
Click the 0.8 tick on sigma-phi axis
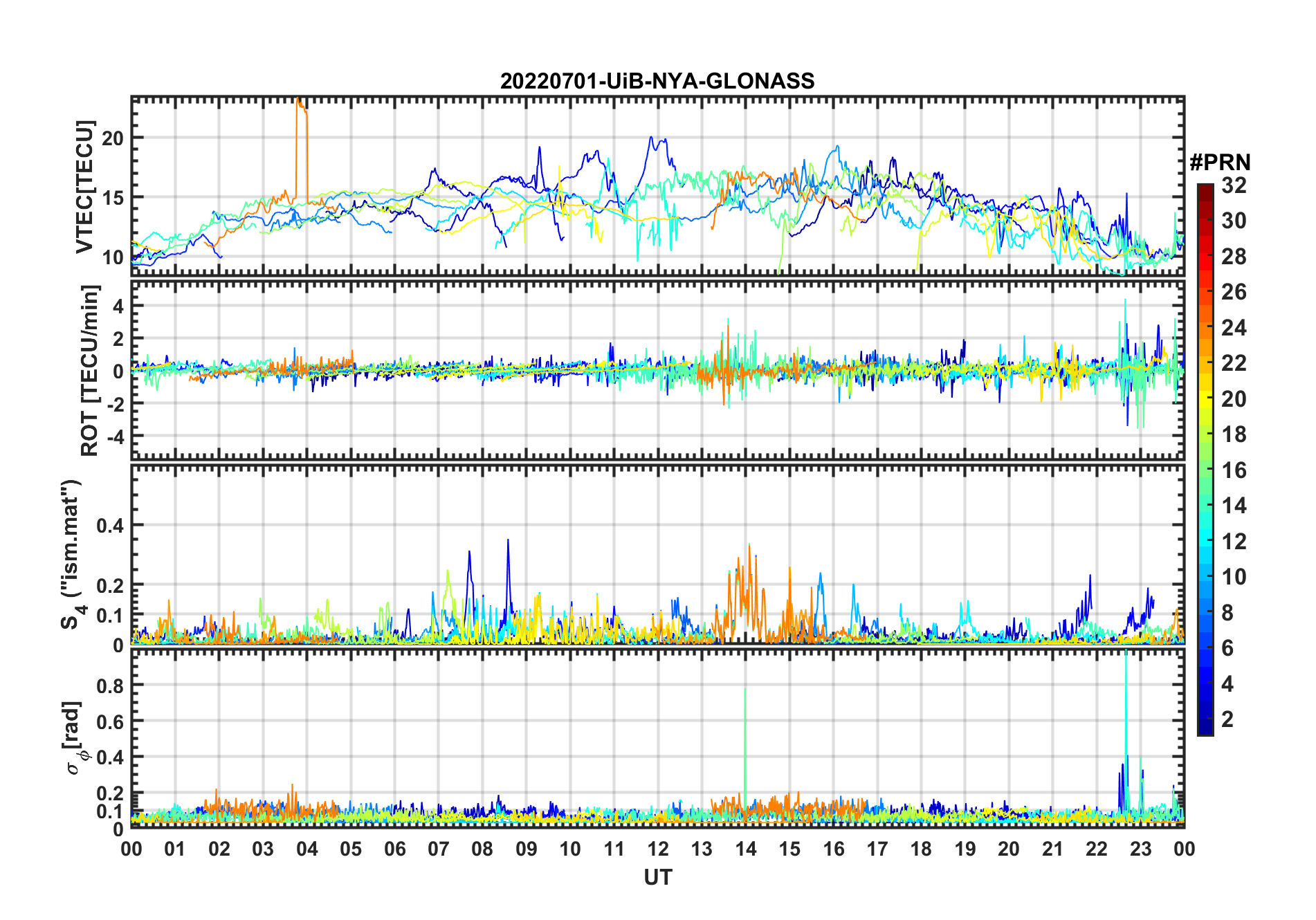pos(110,686)
